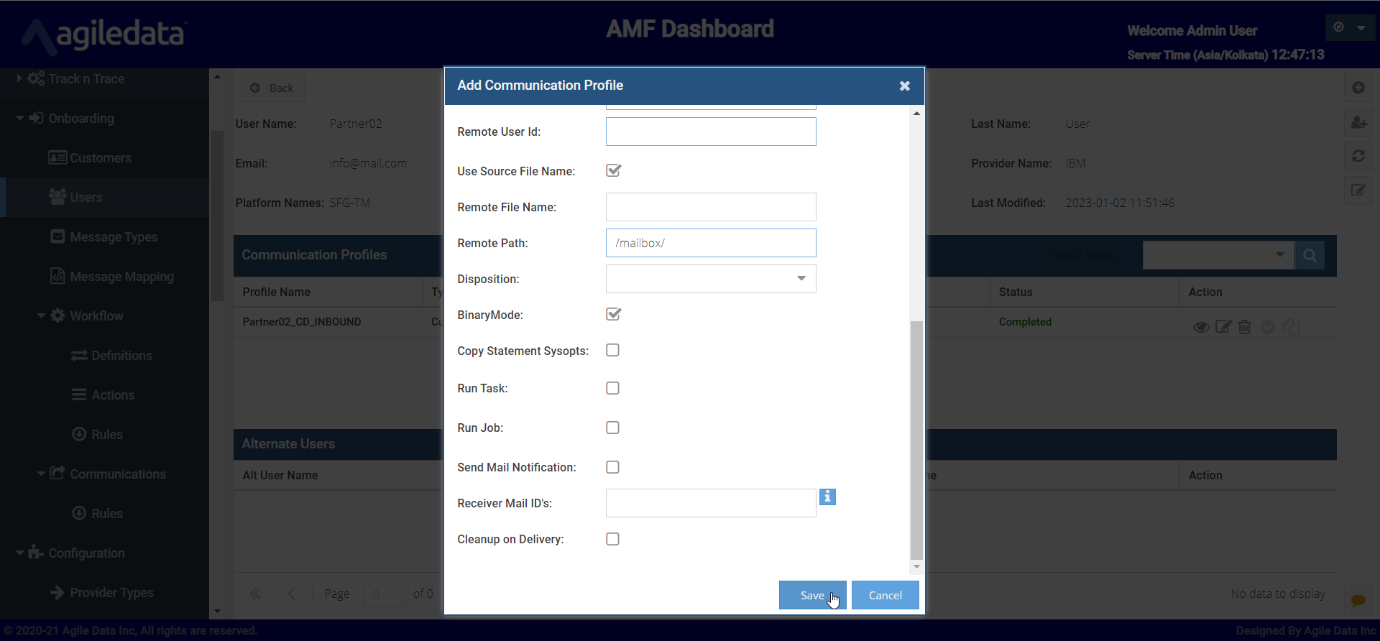Collapse the Workflow tree section

42,316
